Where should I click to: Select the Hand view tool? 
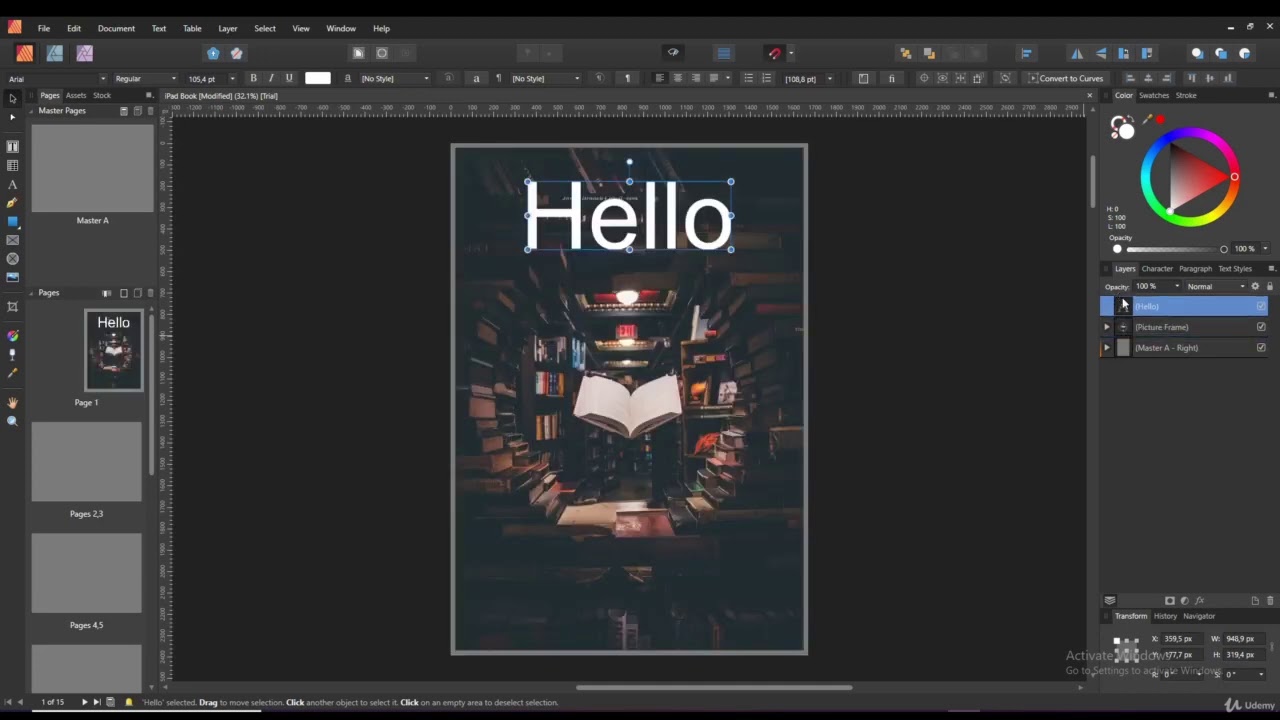click(12, 402)
